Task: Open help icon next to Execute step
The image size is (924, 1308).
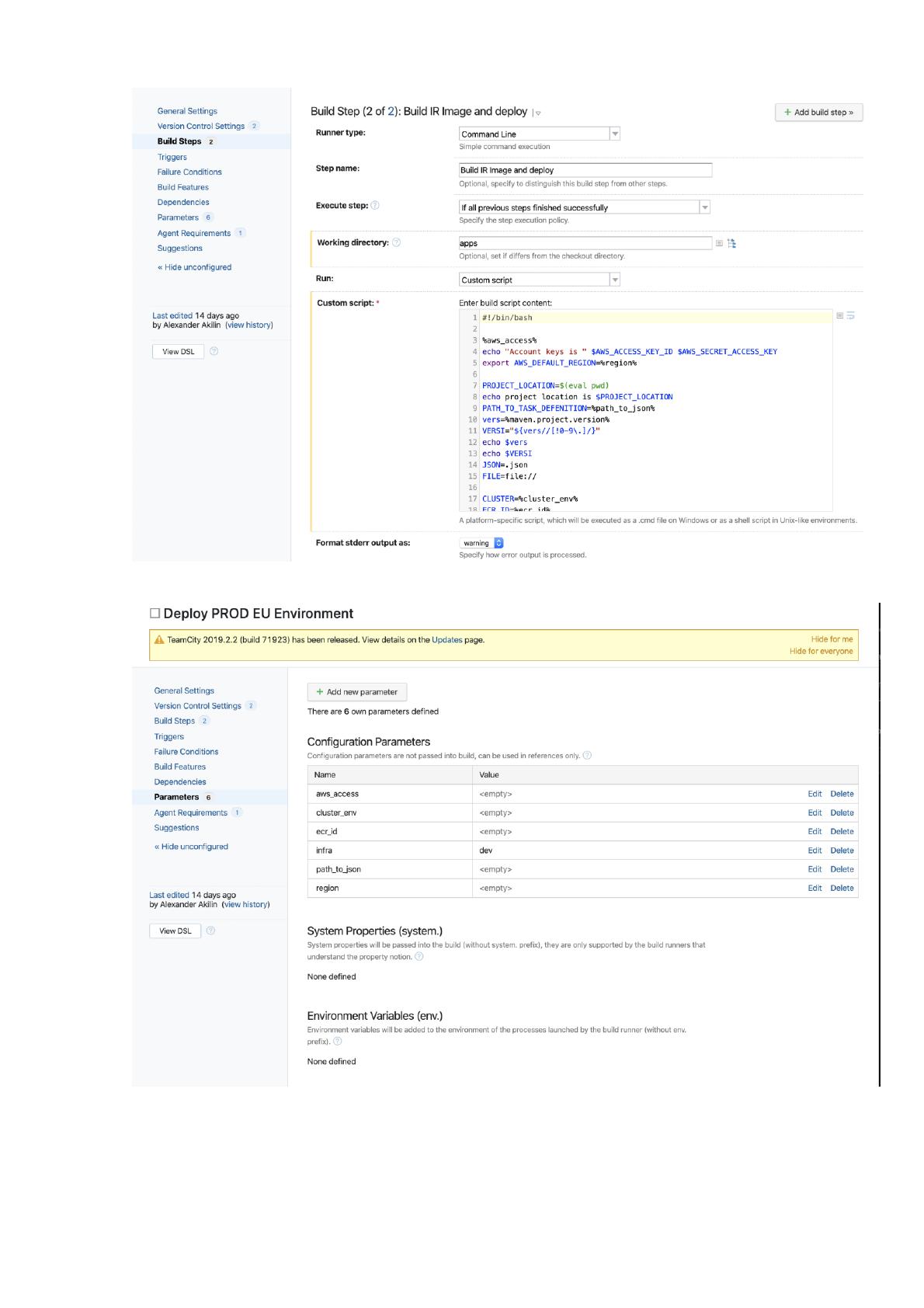Action: click(x=375, y=206)
